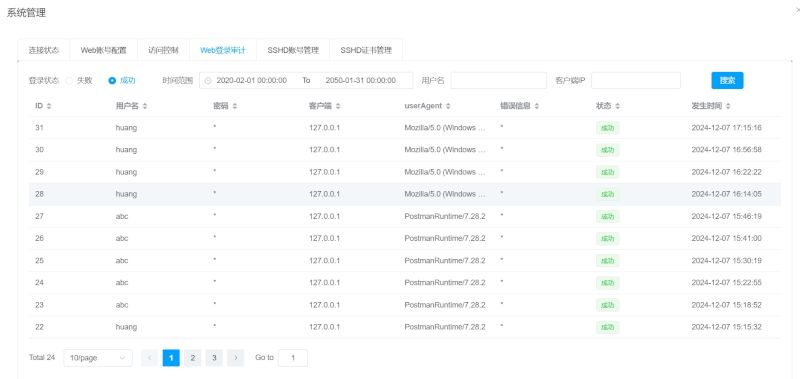This screenshot has height=379, width=800.
Task: Click username abc in row 25
Action: (122, 260)
